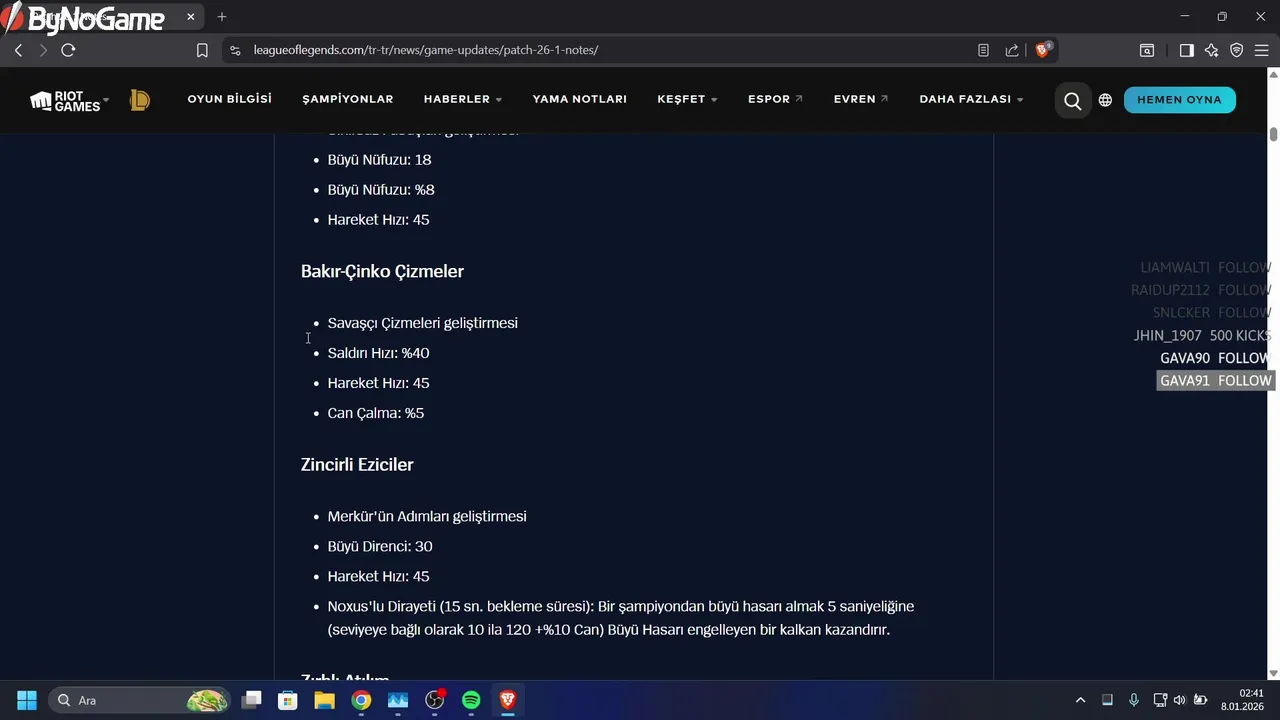Select text 'Merkür'ün Adımları geliştirmesi'
This screenshot has height=720, width=1280.
tap(427, 516)
